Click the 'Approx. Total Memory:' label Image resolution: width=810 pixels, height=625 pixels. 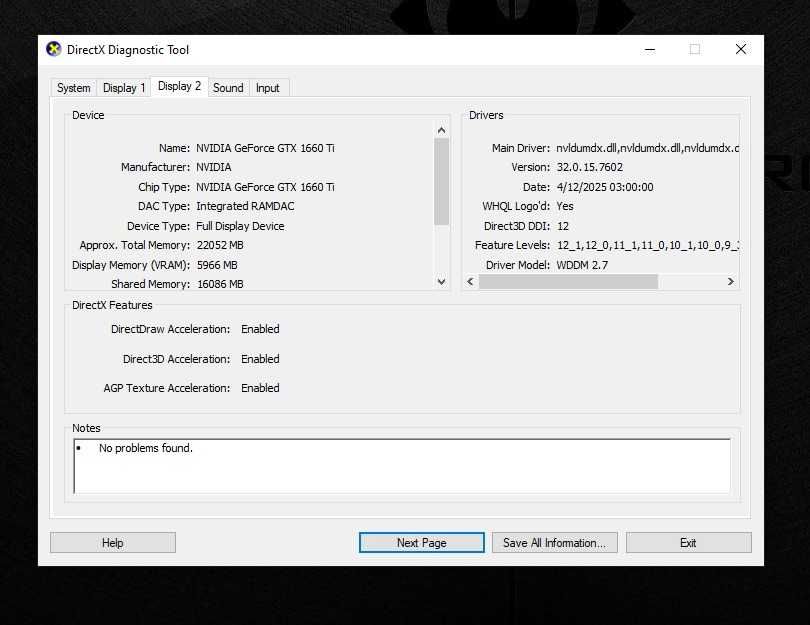click(x=134, y=245)
